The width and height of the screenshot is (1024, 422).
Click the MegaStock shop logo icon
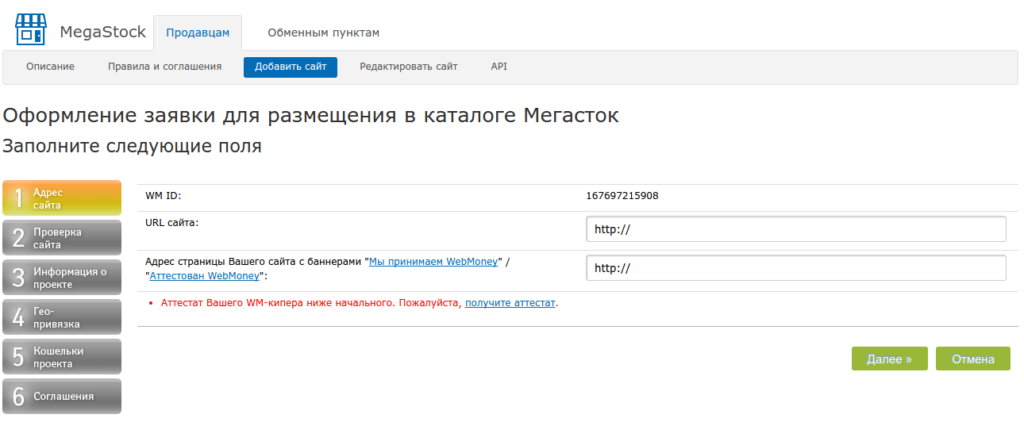(x=31, y=29)
